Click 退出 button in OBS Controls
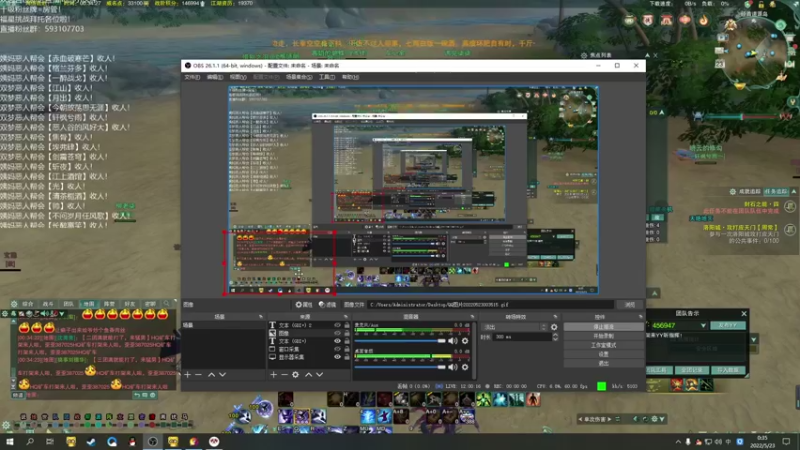This screenshot has width=800, height=450. point(604,363)
